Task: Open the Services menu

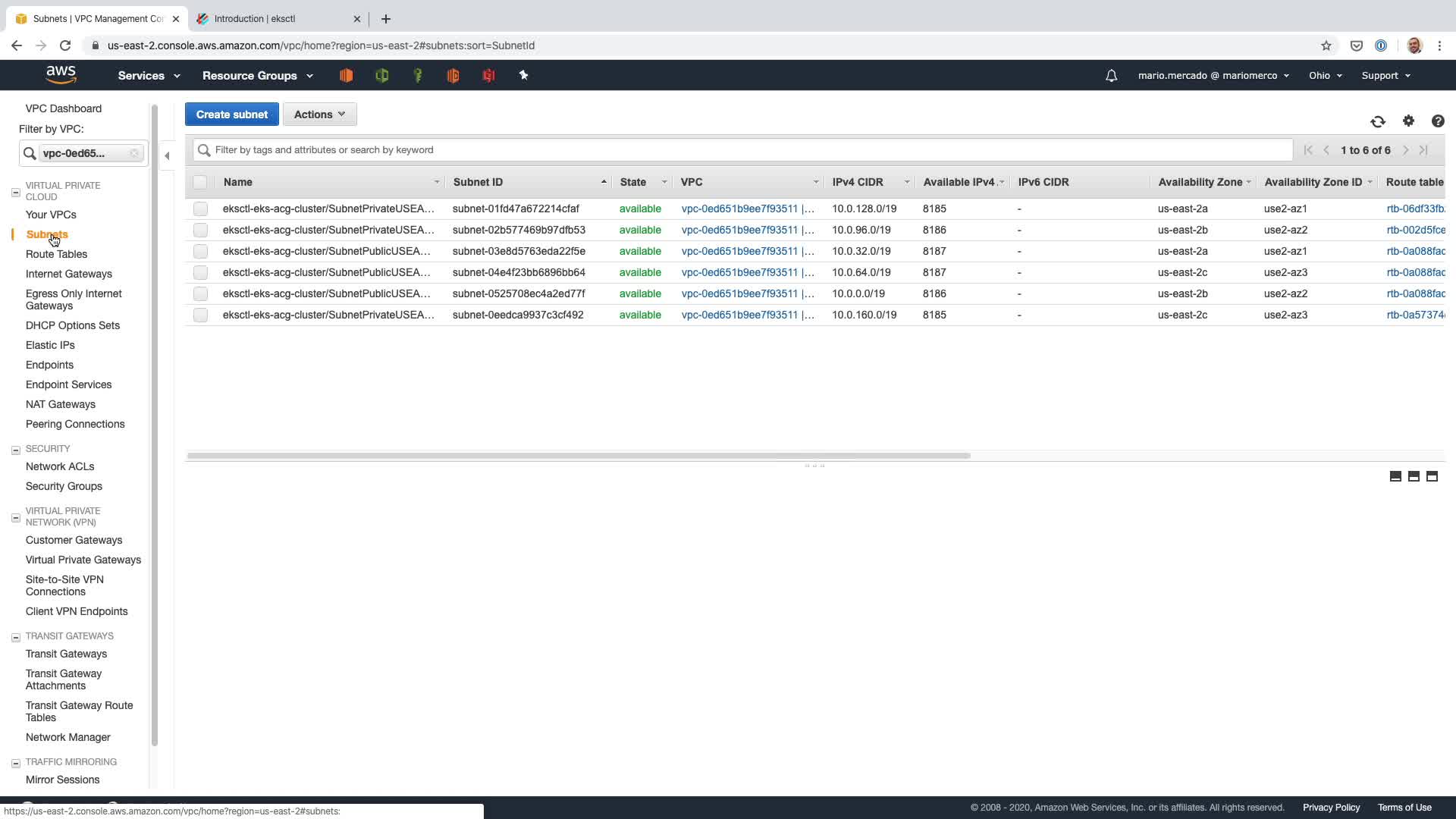Action: click(x=149, y=76)
